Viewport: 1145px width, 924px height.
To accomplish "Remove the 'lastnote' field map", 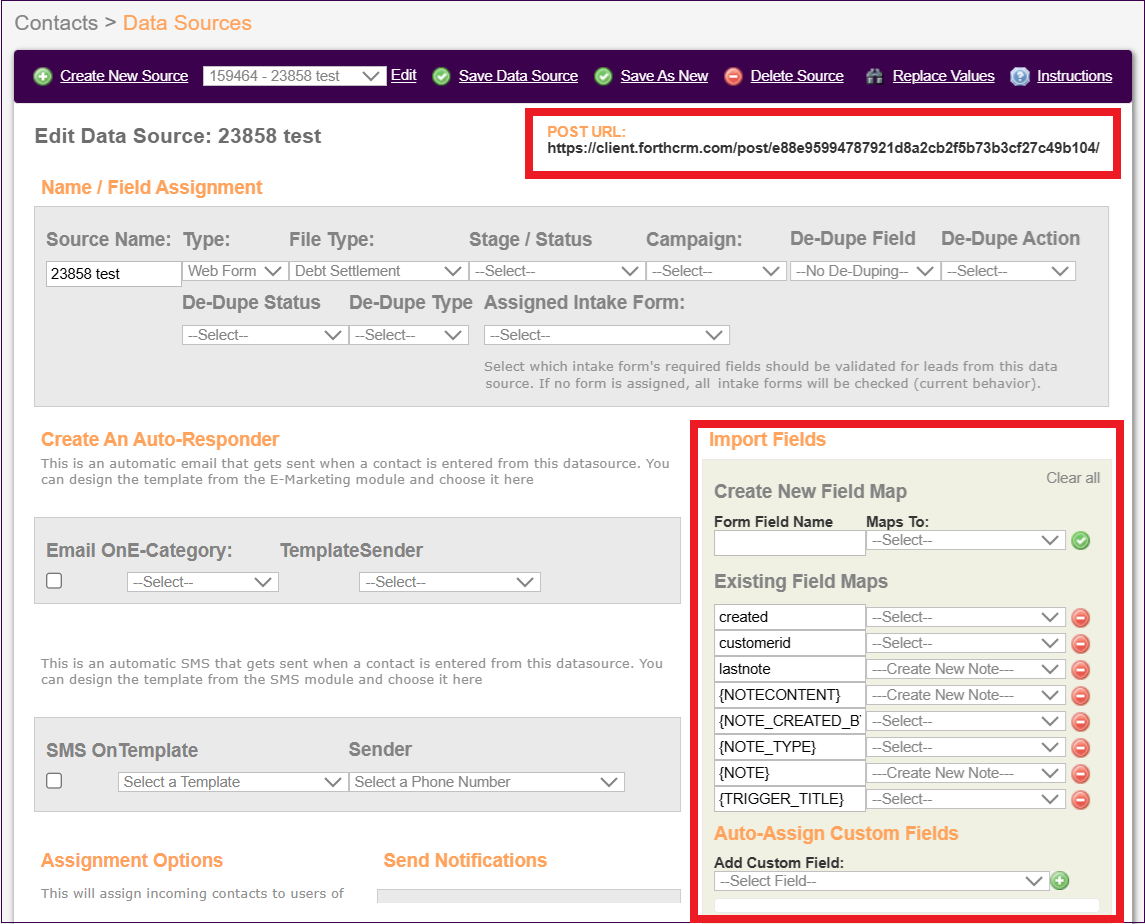I will (x=1081, y=670).
